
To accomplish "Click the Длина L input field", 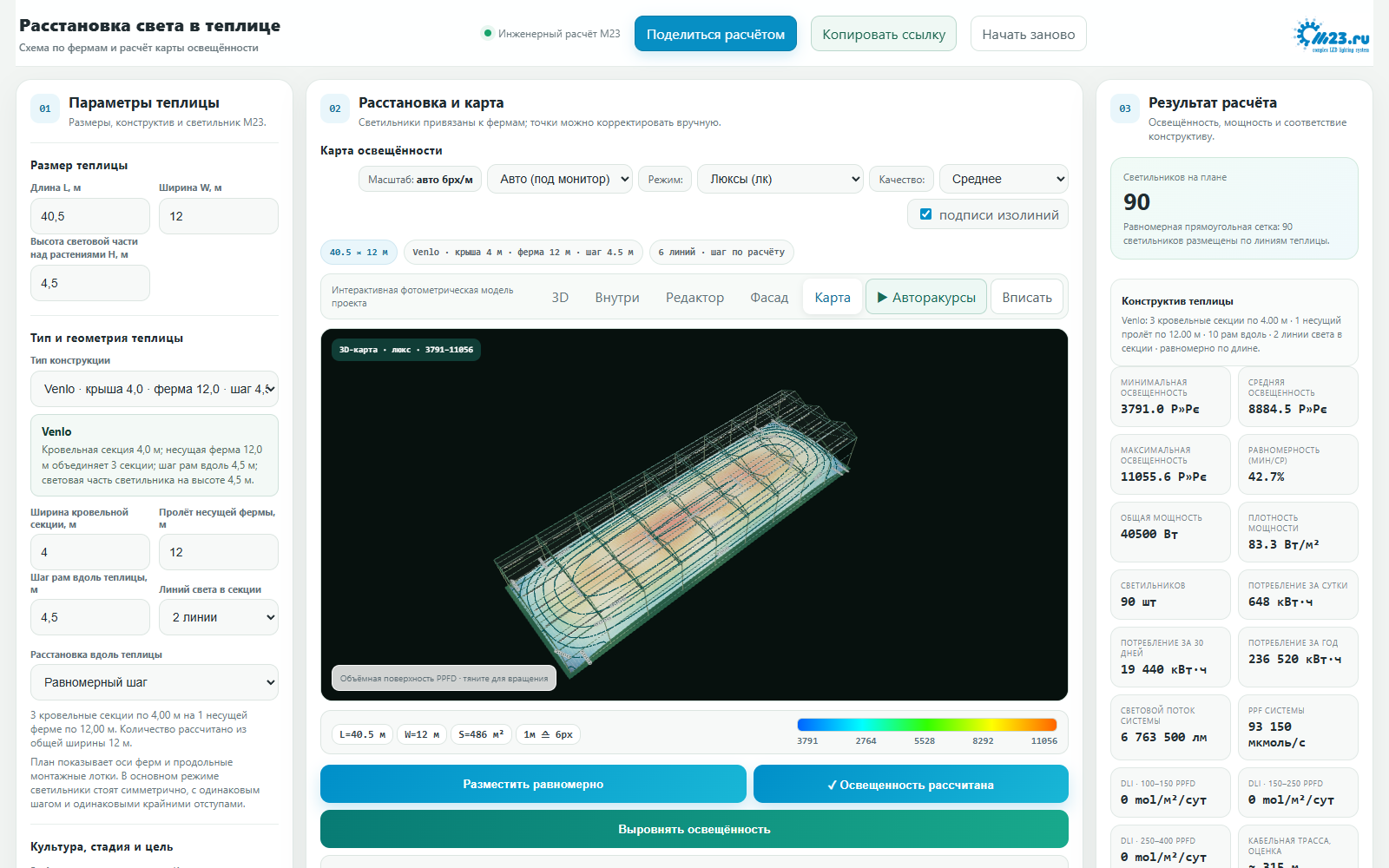I will pos(90,216).
